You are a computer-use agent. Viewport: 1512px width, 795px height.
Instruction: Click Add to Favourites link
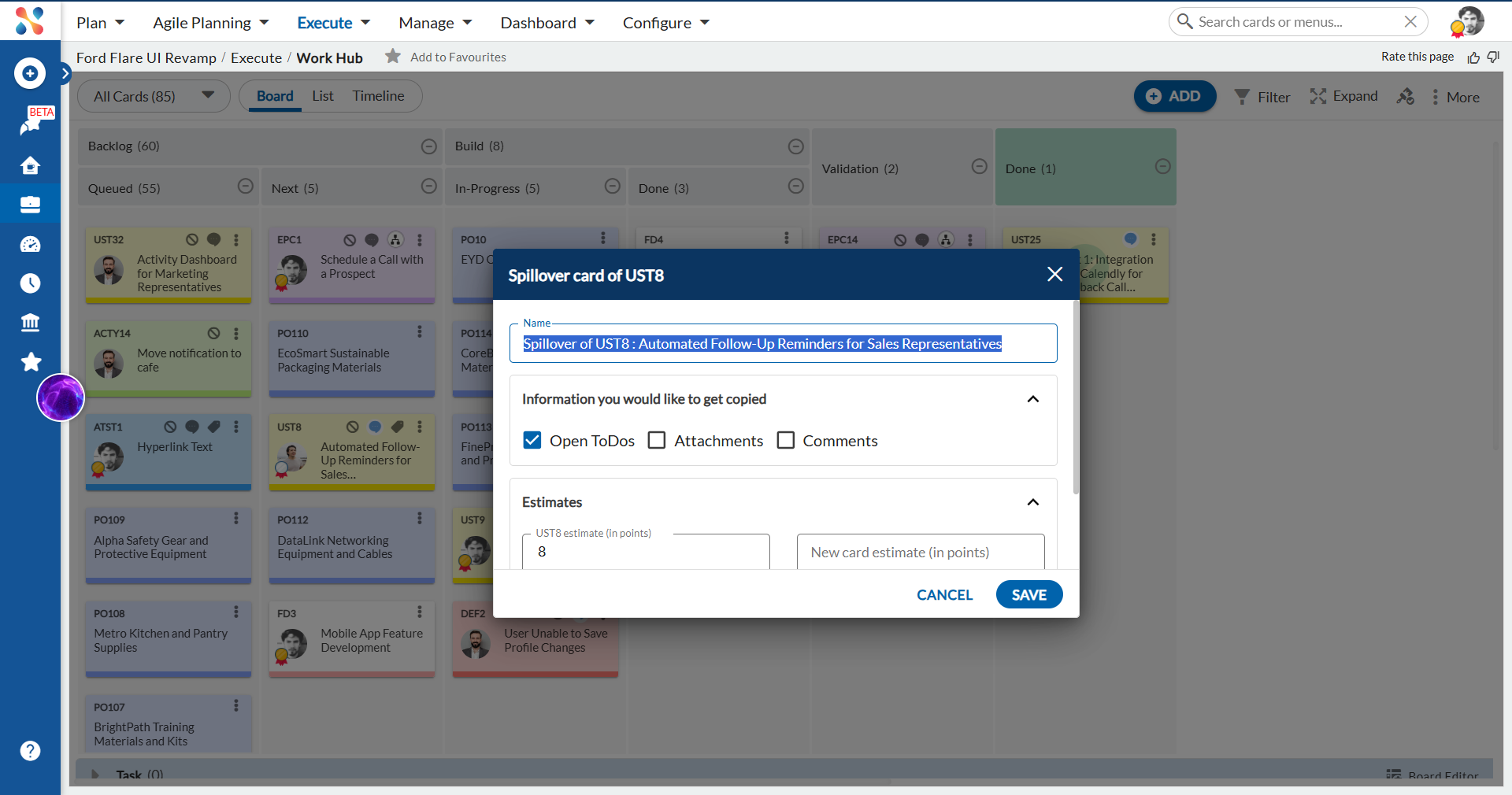pos(458,57)
